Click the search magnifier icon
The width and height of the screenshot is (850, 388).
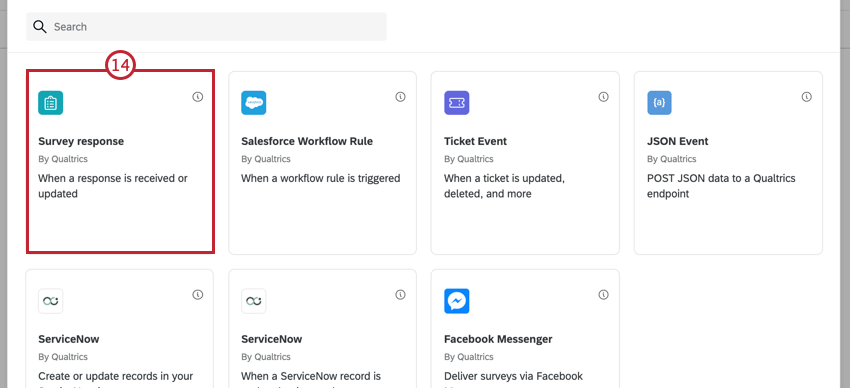click(40, 27)
